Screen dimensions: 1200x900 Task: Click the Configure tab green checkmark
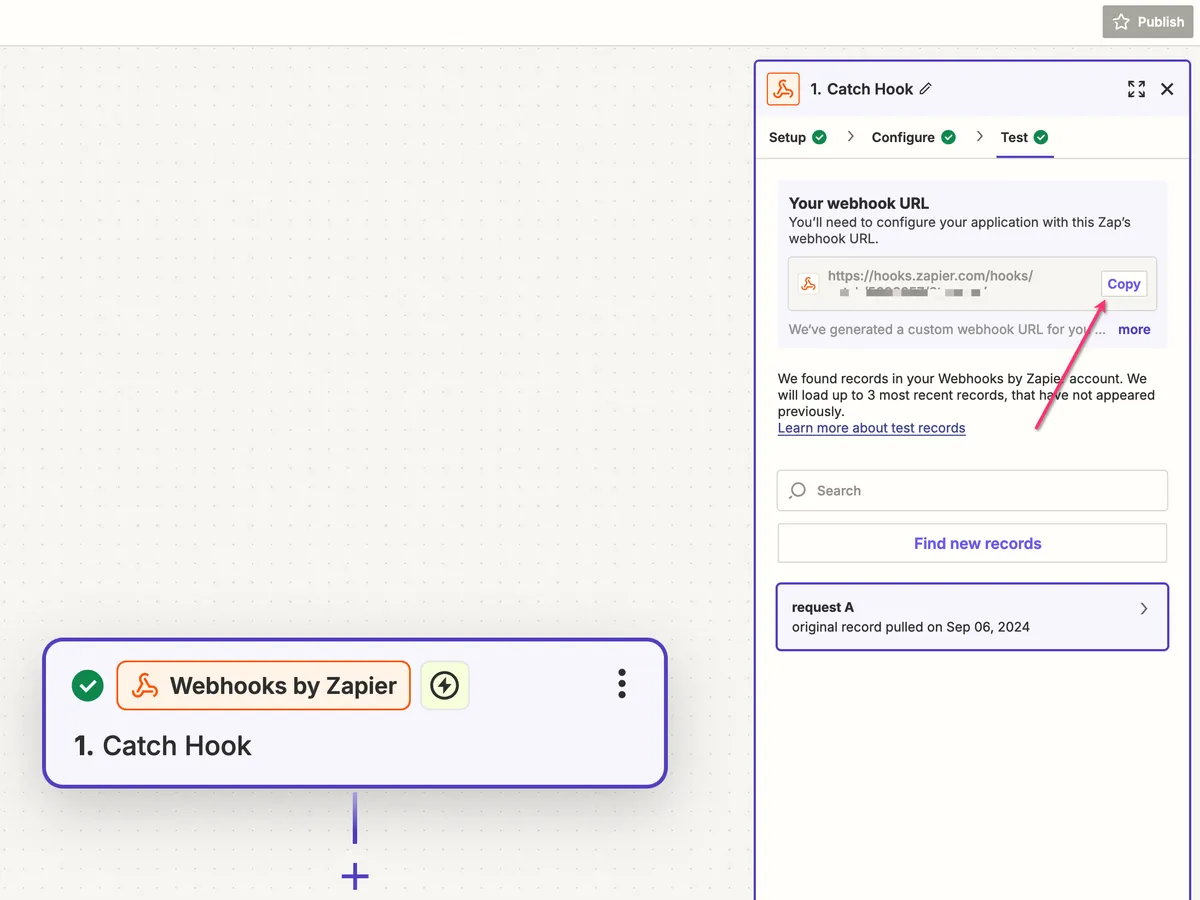click(948, 137)
